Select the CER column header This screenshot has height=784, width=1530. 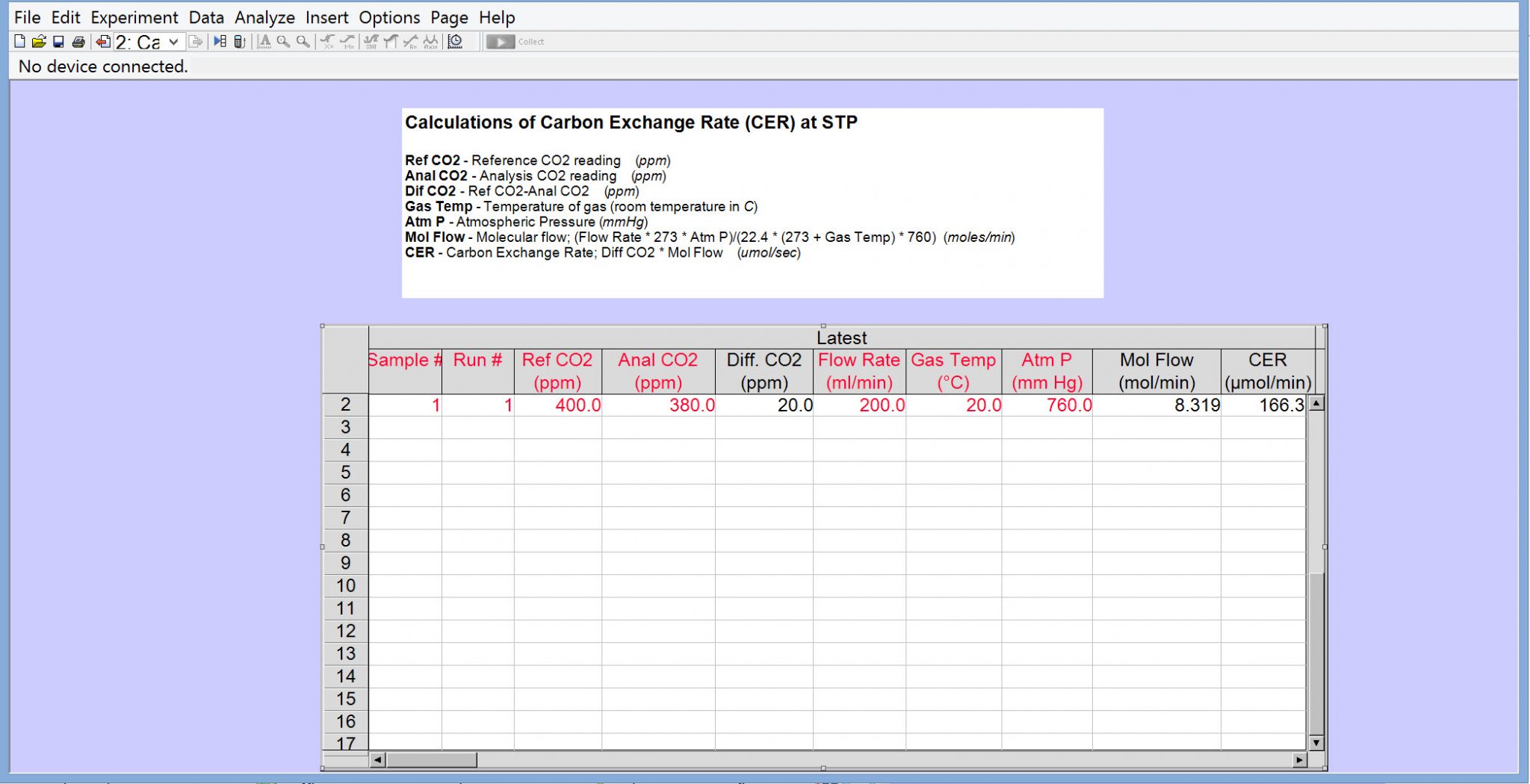point(1267,371)
